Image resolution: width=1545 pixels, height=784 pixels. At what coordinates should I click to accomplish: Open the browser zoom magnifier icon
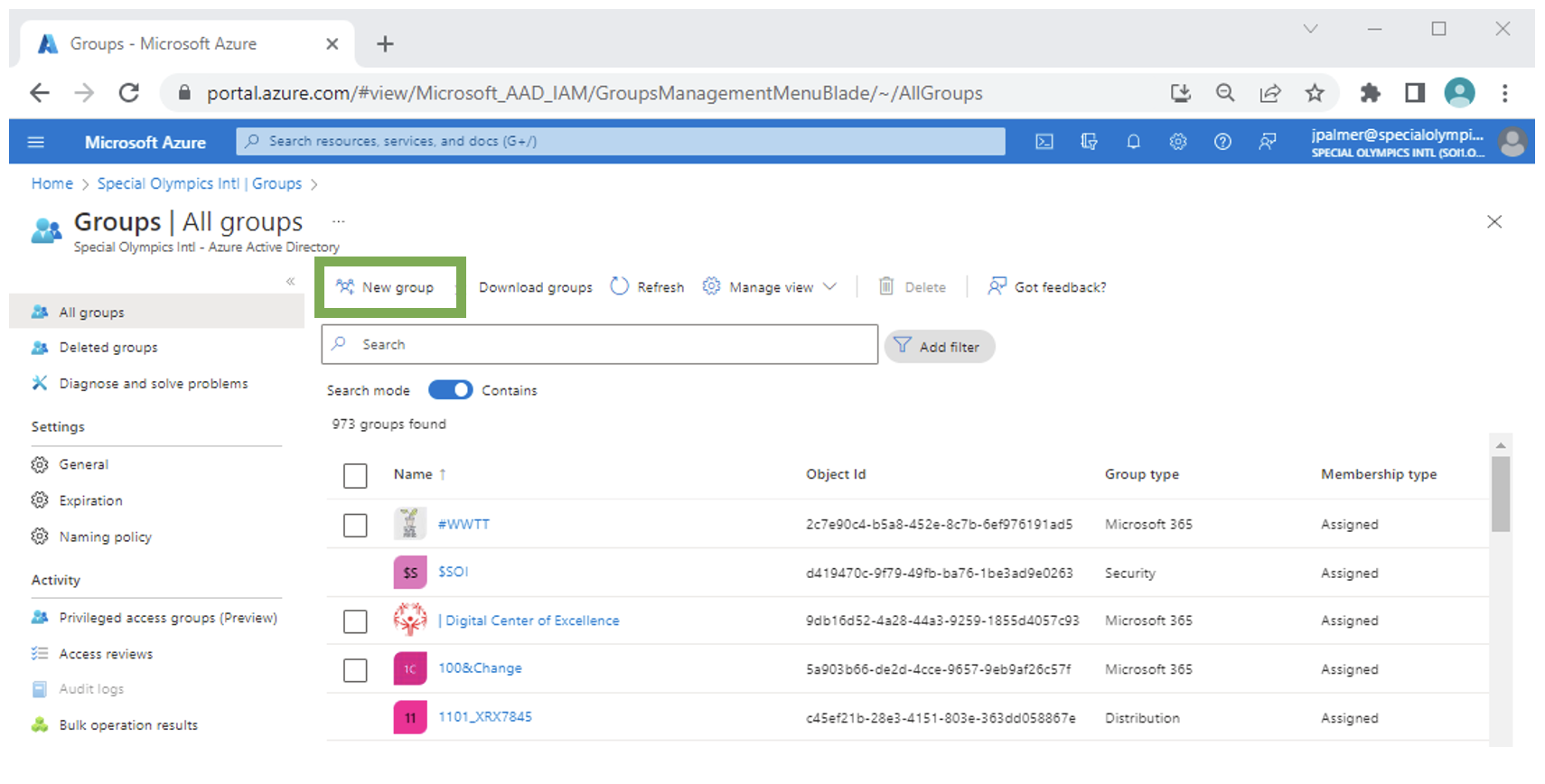tap(1225, 93)
